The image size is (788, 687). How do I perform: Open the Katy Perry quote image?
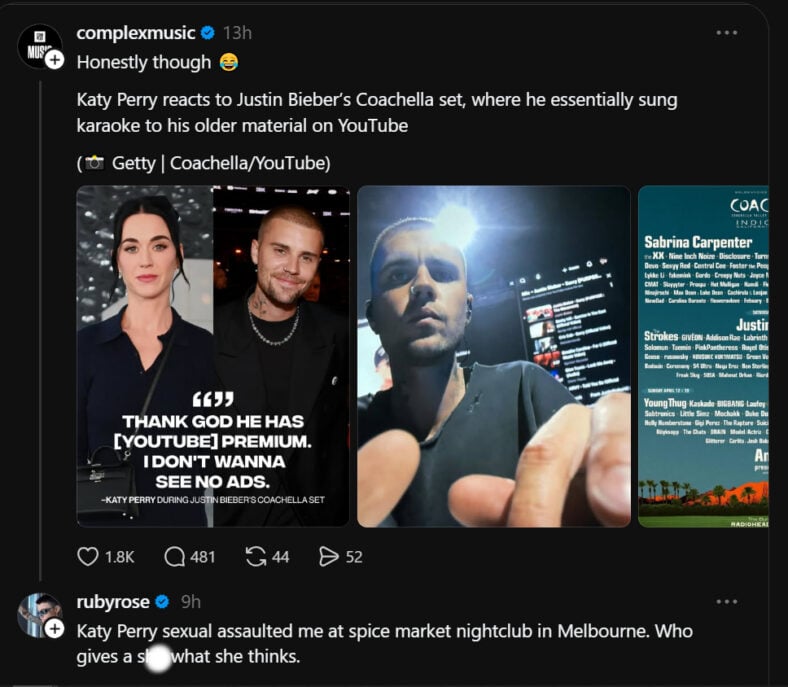click(213, 356)
